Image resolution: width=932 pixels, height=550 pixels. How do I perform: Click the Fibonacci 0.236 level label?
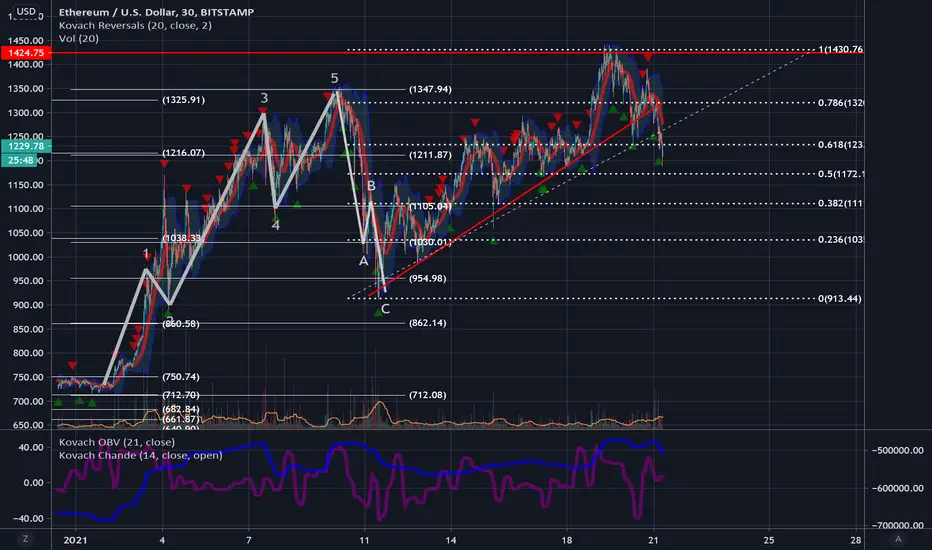[840, 240]
